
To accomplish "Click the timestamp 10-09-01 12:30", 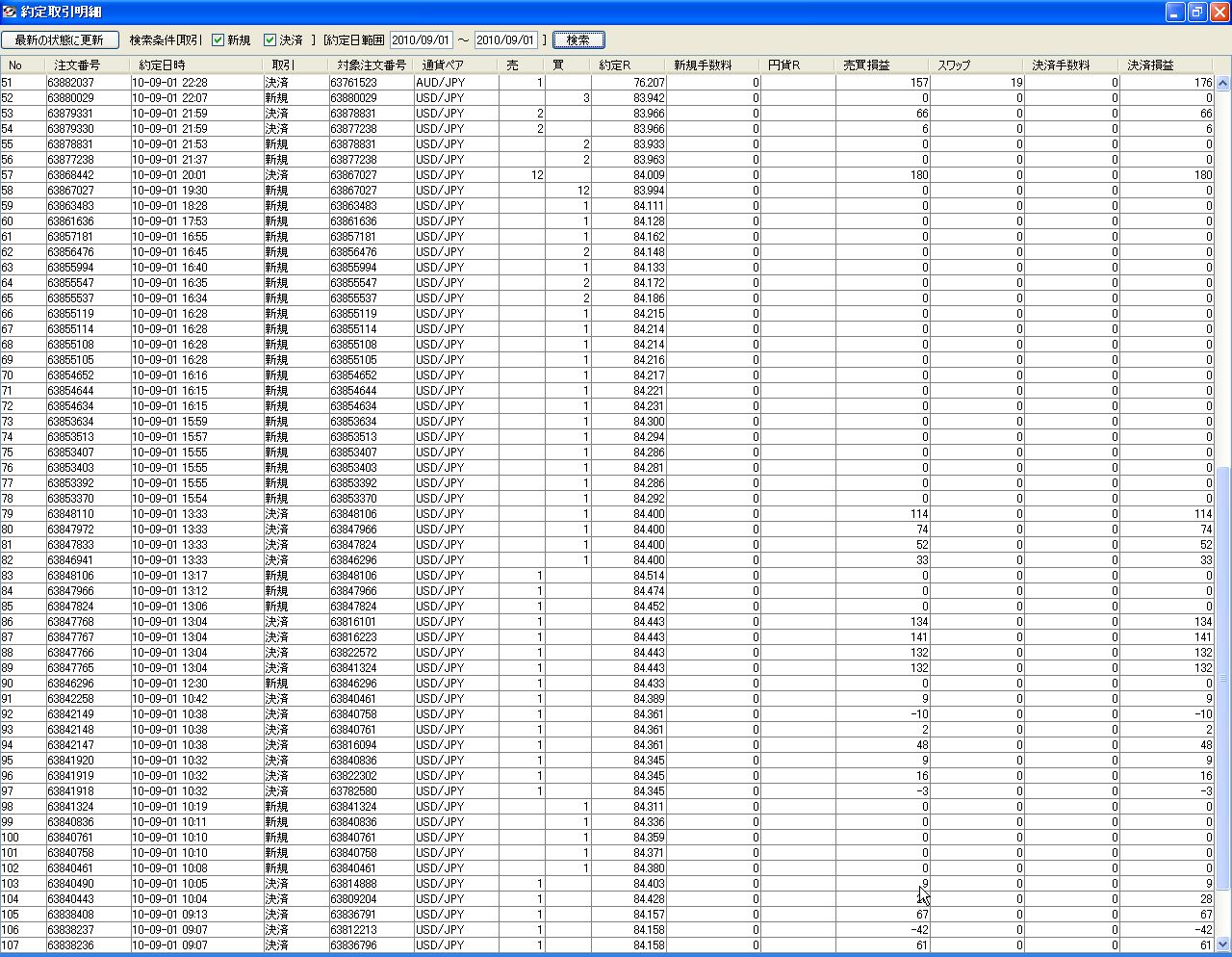I will click(x=169, y=684).
